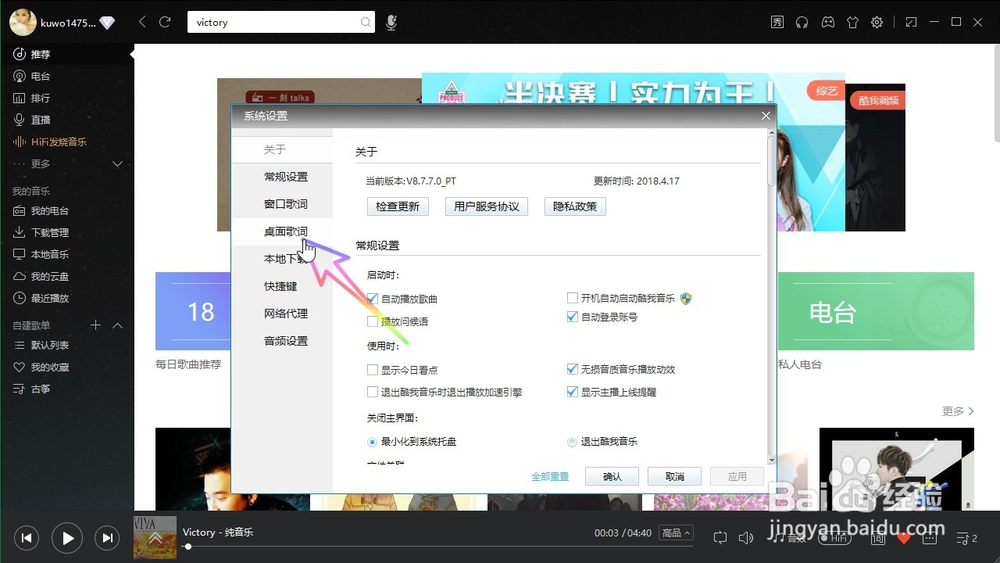Select 桌面歌词 tab in settings

282,231
